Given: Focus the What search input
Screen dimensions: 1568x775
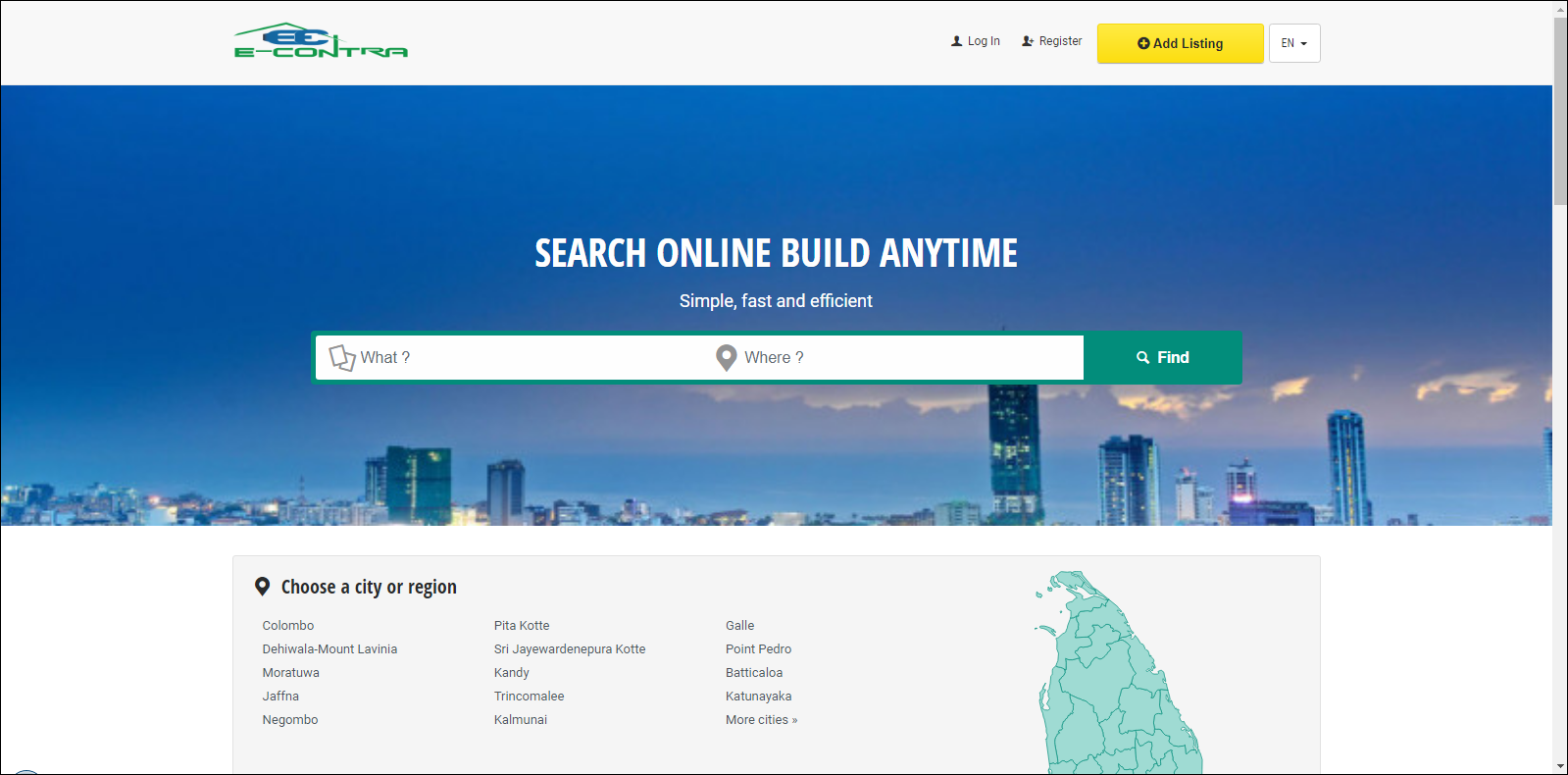Looking at the screenshot, I should pyautogui.click(x=530, y=358).
